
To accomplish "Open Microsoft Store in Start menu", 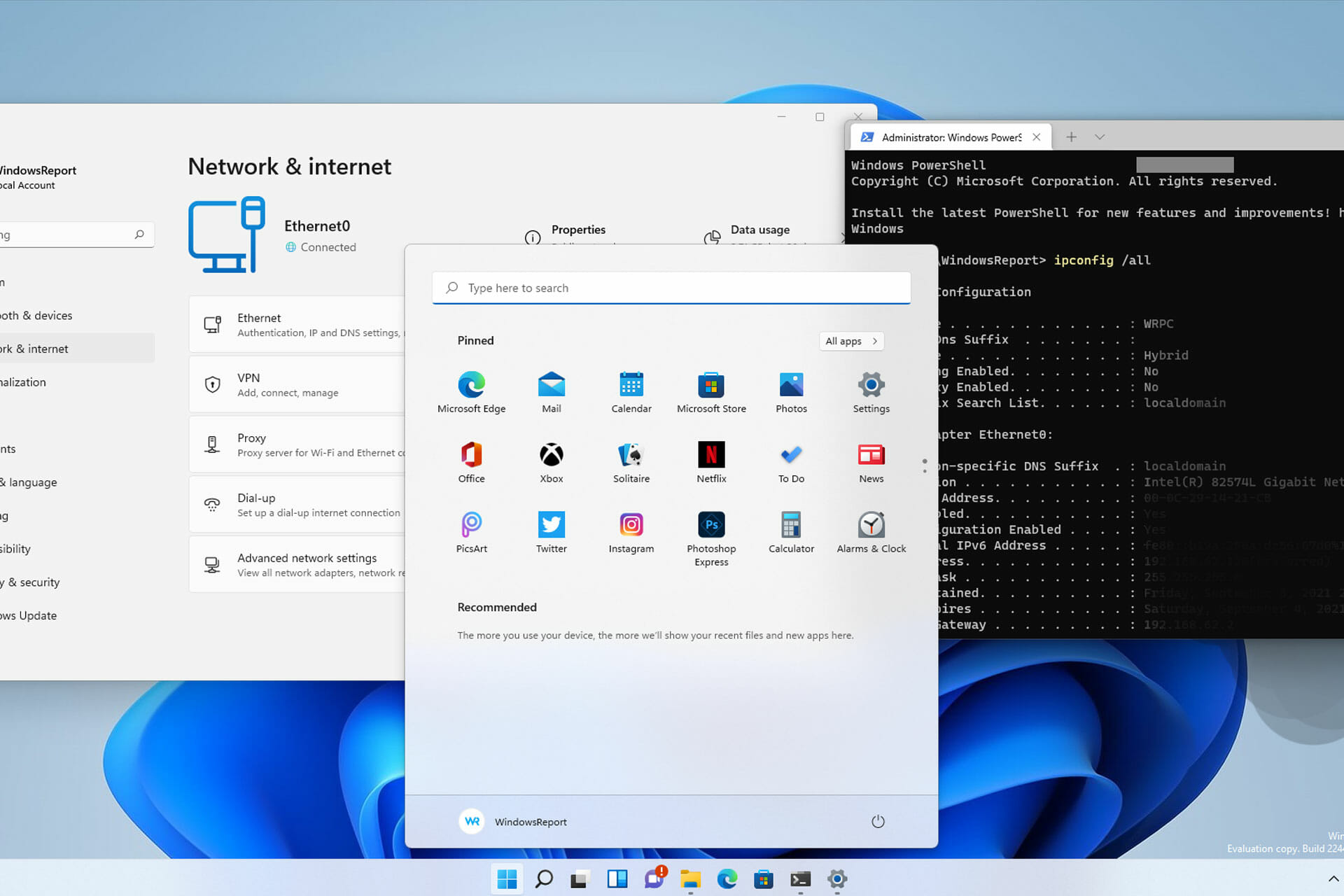I will click(x=711, y=393).
